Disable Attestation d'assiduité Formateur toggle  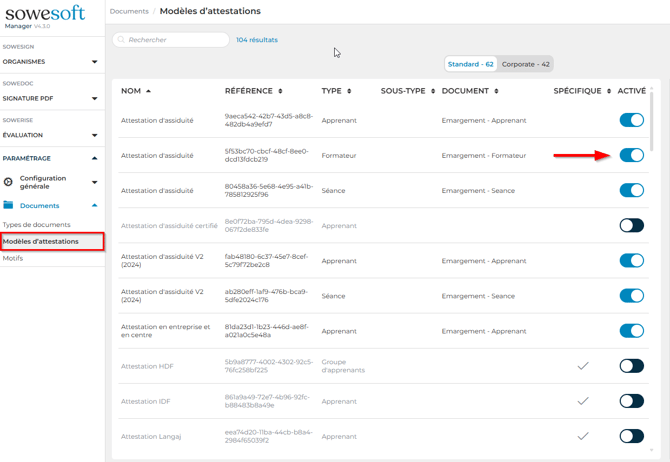632,155
